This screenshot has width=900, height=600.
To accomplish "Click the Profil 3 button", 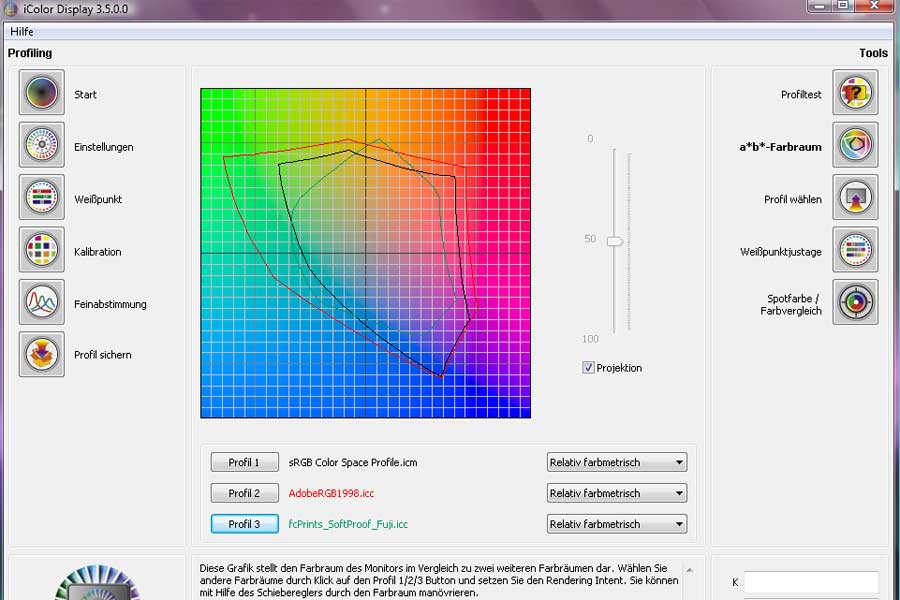I will click(x=245, y=524).
